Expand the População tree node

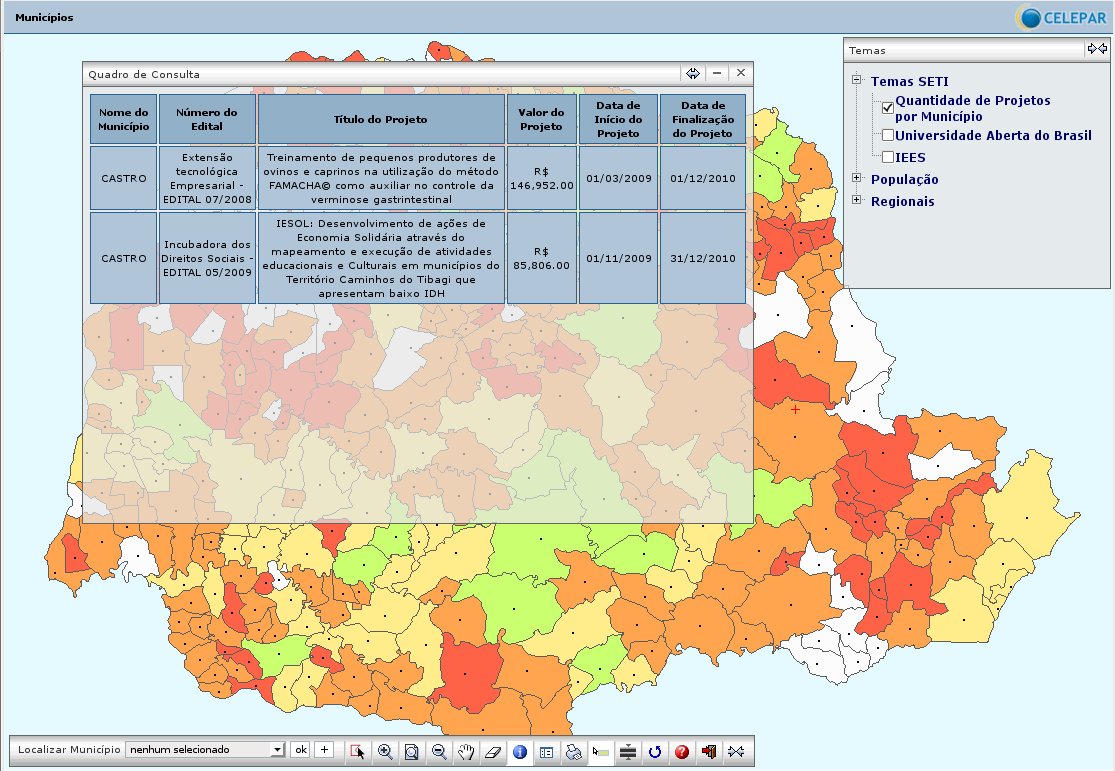857,179
